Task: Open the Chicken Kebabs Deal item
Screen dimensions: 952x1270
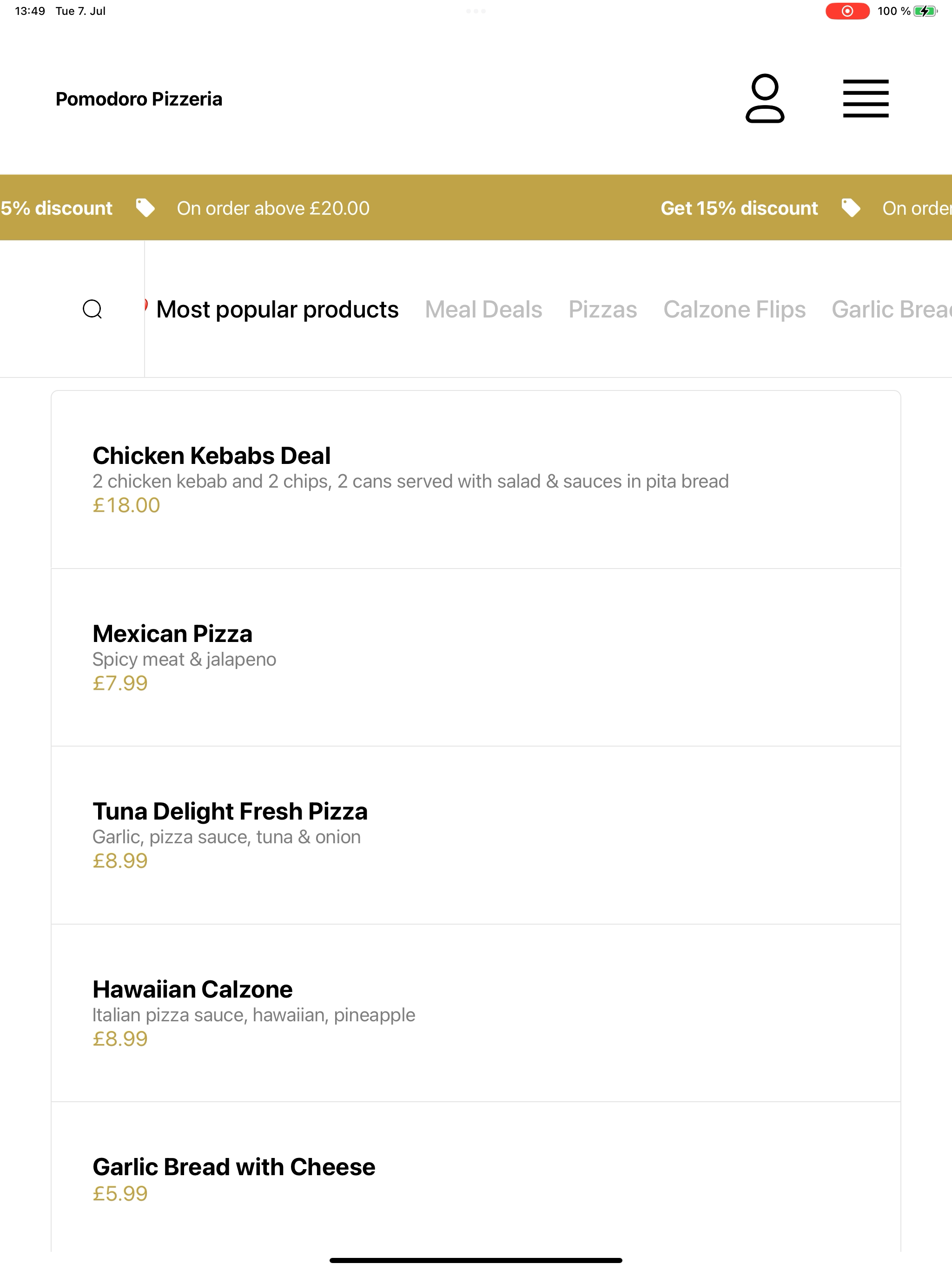Action: [x=476, y=479]
